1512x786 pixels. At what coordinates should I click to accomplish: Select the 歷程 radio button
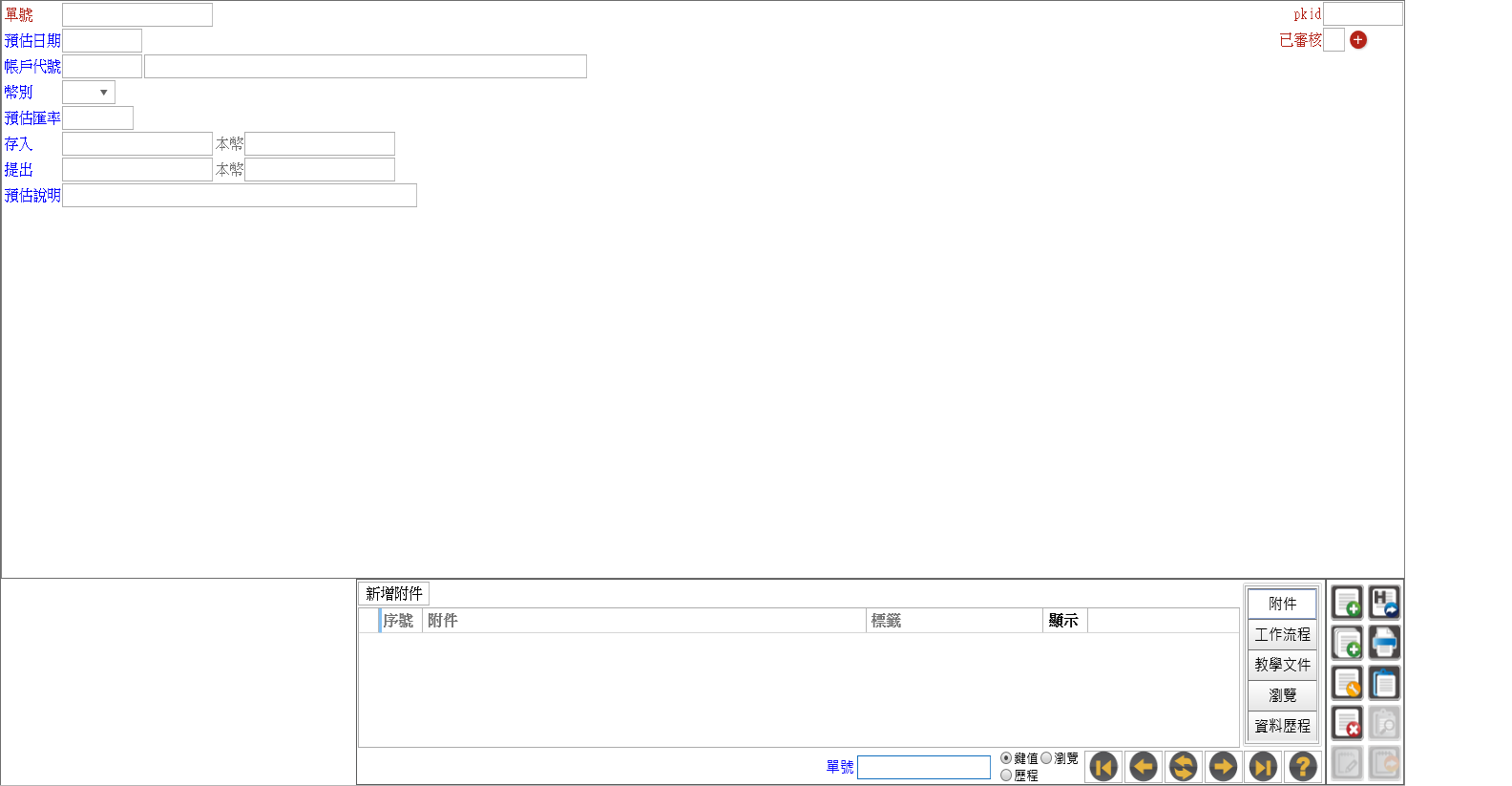[x=1006, y=775]
